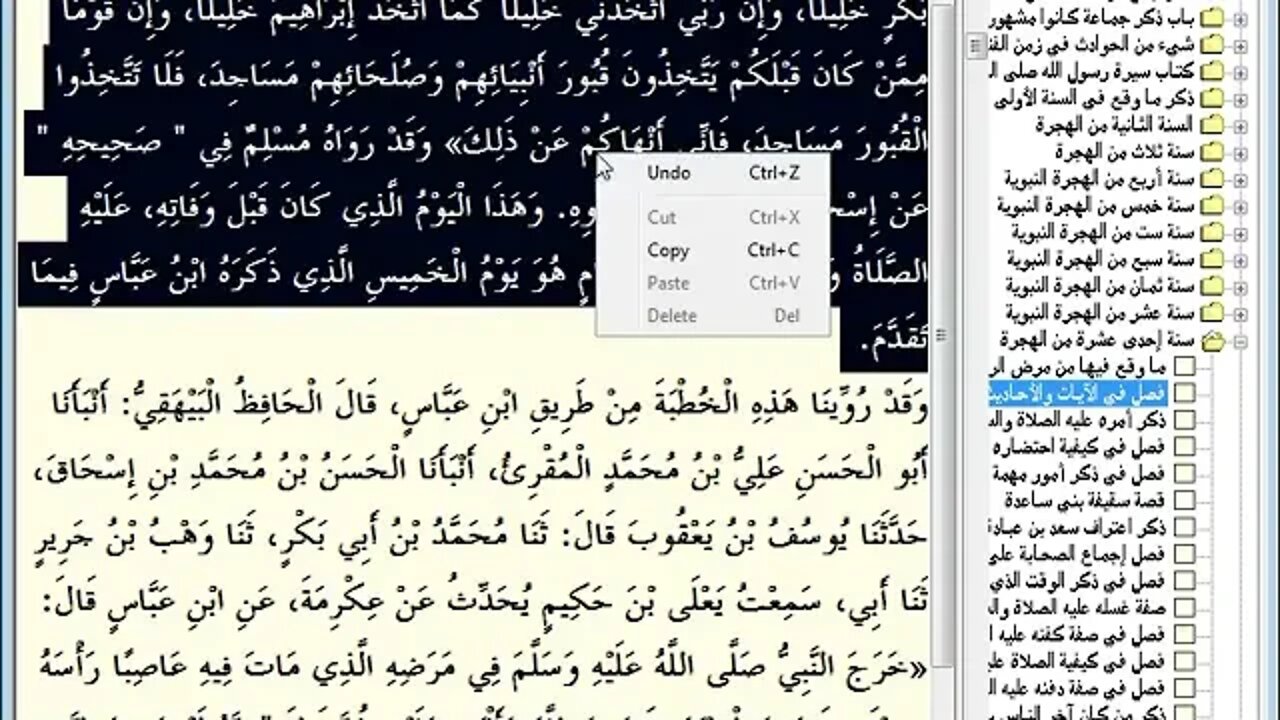Select the folder icon for سنة ست من الهجرة
1280x720 pixels.
pos(1214,232)
